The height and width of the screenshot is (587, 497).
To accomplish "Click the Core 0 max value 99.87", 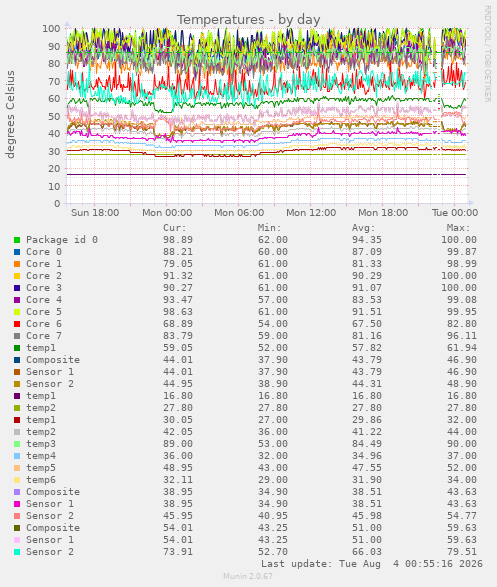I will [x=462, y=252].
